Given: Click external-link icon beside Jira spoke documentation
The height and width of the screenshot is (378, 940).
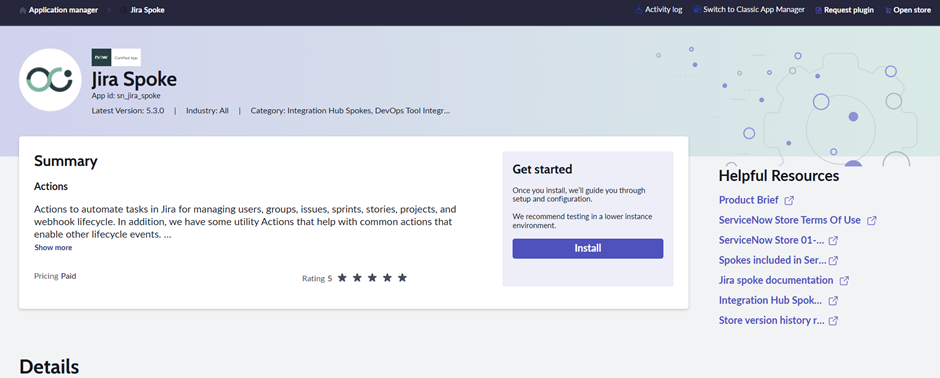Looking at the screenshot, I should [844, 280].
